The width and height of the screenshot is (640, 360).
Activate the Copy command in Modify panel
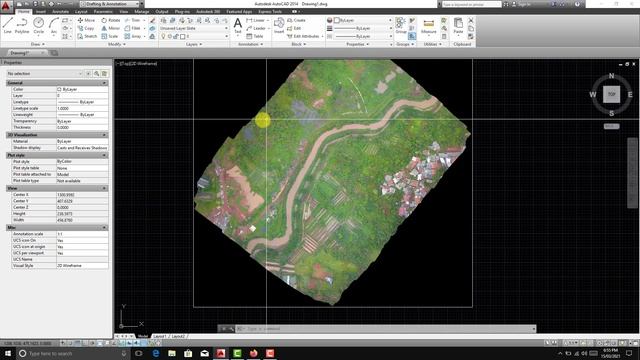point(86,28)
